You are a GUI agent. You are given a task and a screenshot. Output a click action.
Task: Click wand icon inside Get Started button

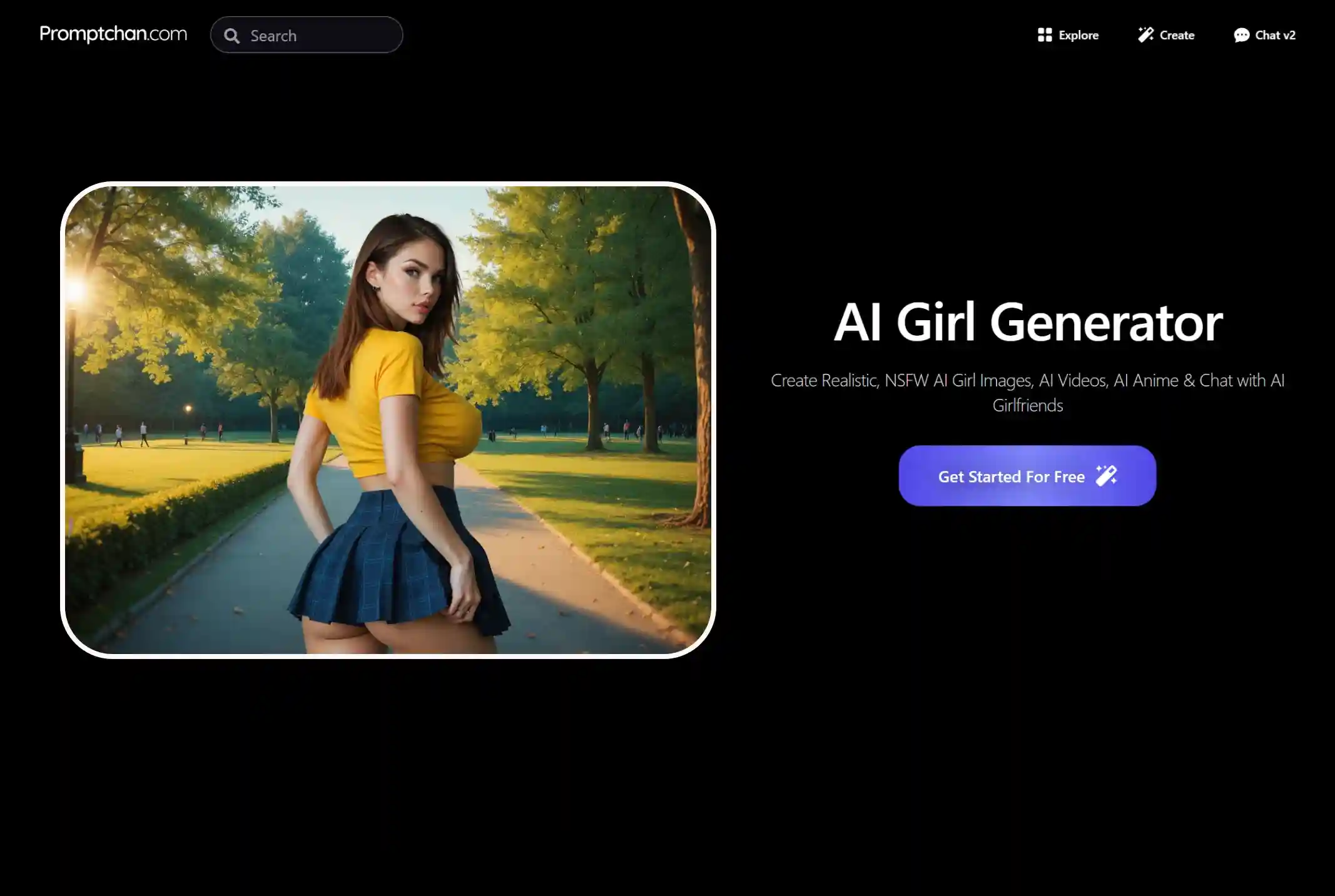point(1106,476)
